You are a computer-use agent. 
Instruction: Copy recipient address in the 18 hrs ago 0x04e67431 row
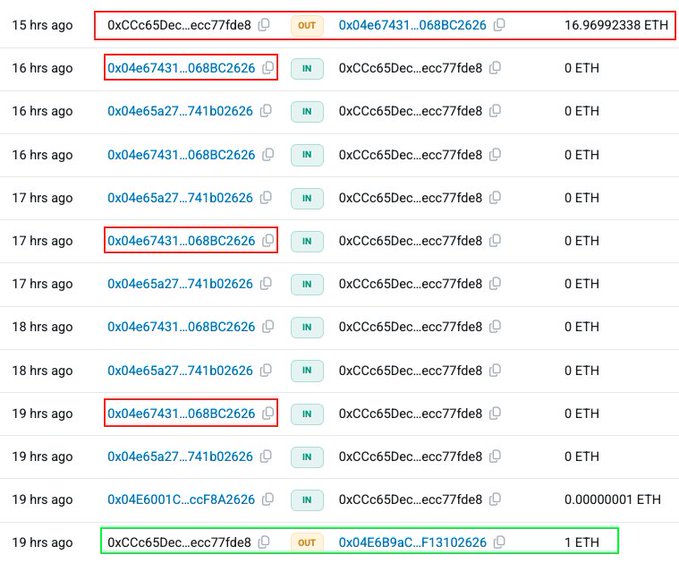[x=495, y=326]
